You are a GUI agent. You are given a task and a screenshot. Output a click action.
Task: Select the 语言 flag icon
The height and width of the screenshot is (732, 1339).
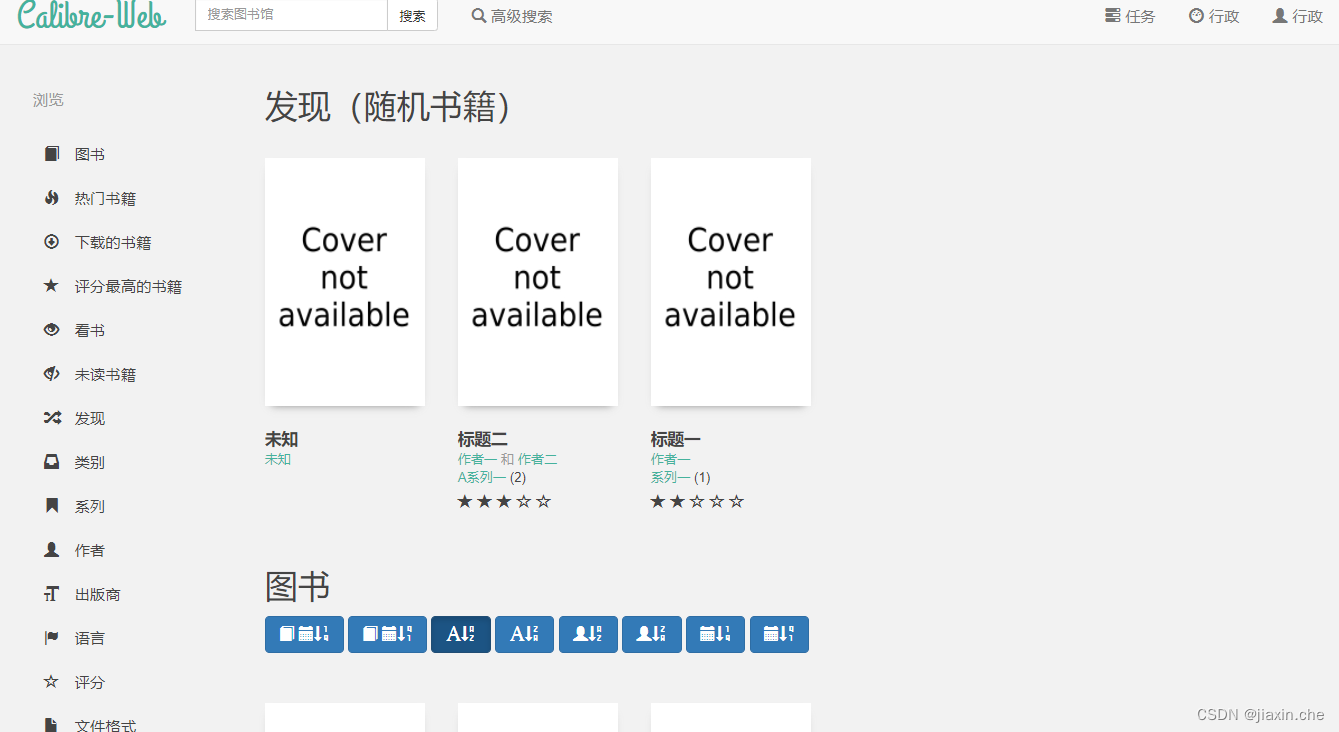point(51,637)
